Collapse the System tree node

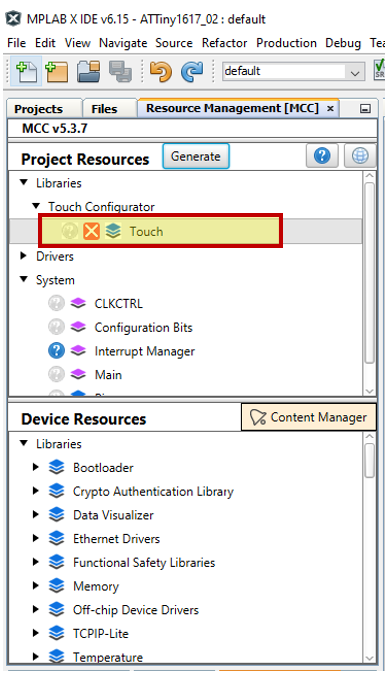click(x=24, y=279)
